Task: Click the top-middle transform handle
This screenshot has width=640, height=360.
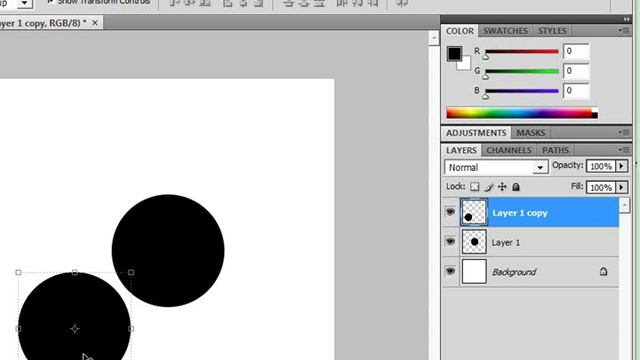Action: (74, 272)
